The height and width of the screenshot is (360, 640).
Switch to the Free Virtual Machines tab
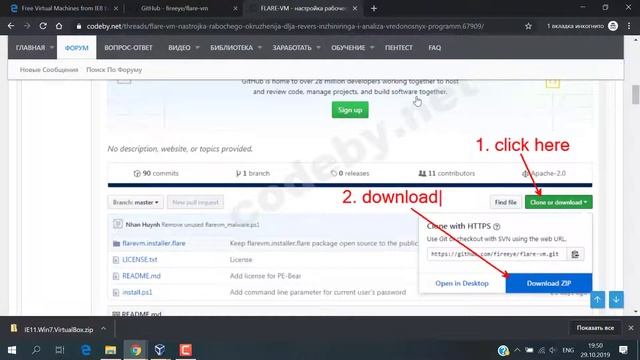(63, 8)
